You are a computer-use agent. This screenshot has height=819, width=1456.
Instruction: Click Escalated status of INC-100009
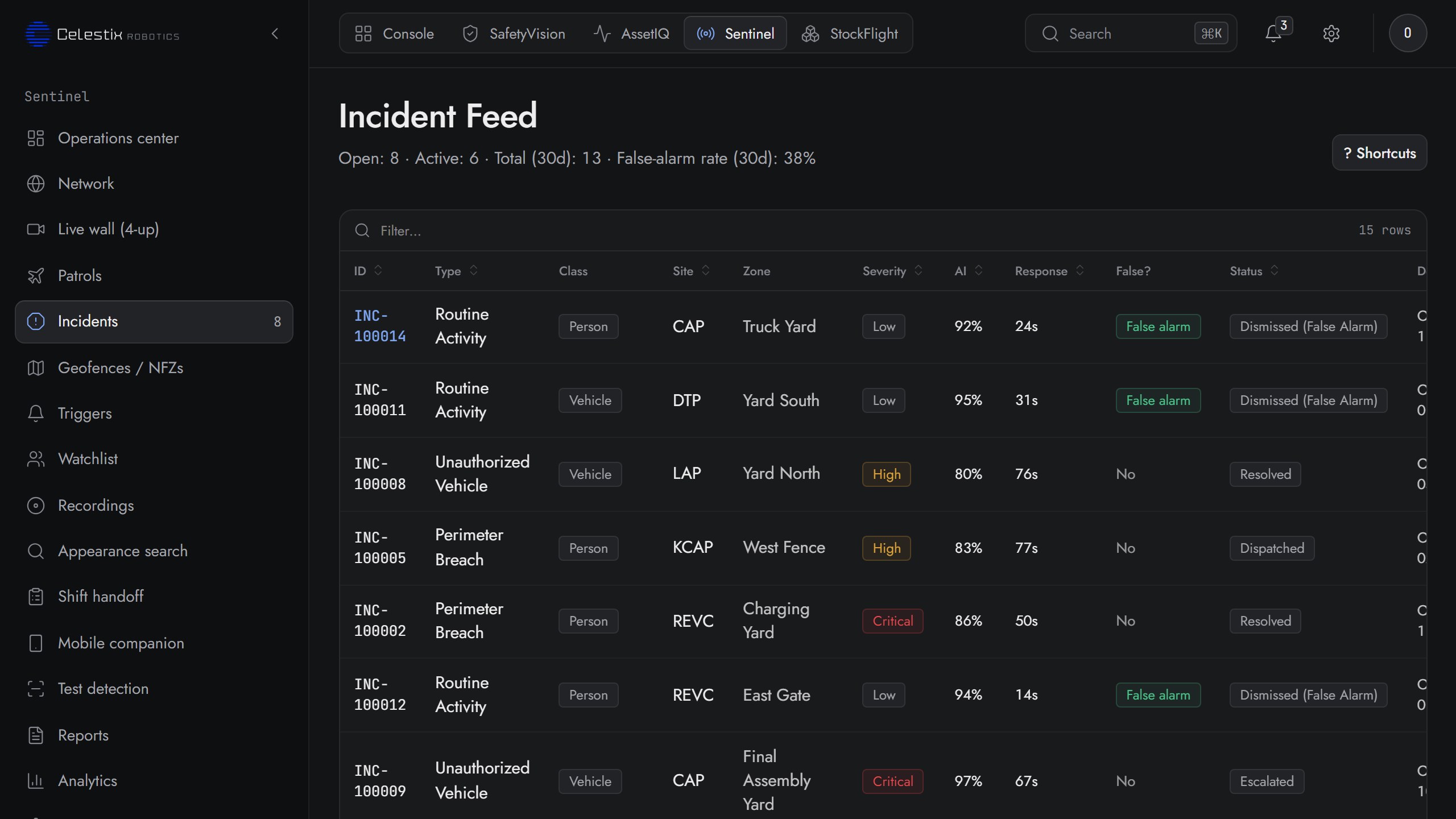tap(1267, 781)
